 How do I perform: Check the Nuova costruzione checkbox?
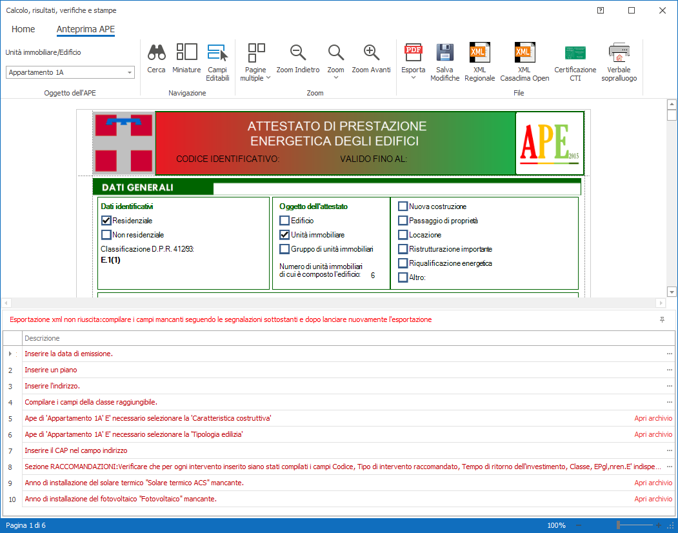click(x=403, y=206)
